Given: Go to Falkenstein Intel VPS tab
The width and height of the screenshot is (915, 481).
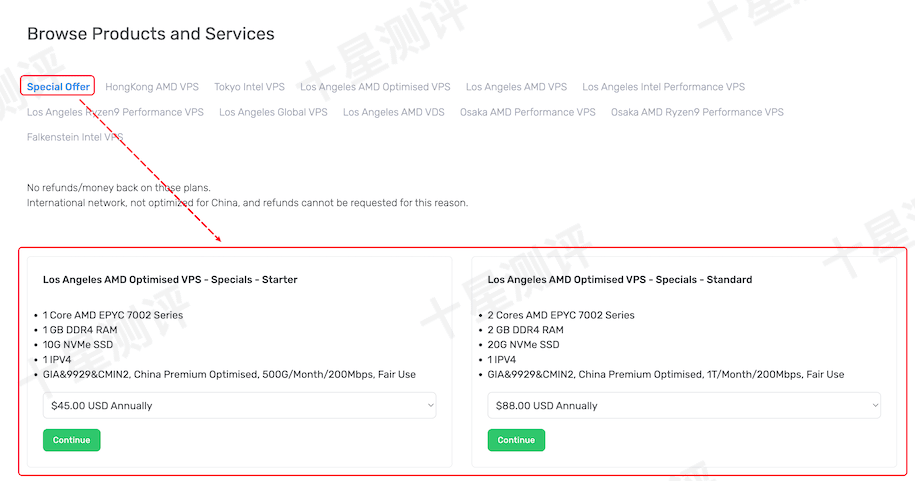Looking at the screenshot, I should pyautogui.click(x=75, y=137).
